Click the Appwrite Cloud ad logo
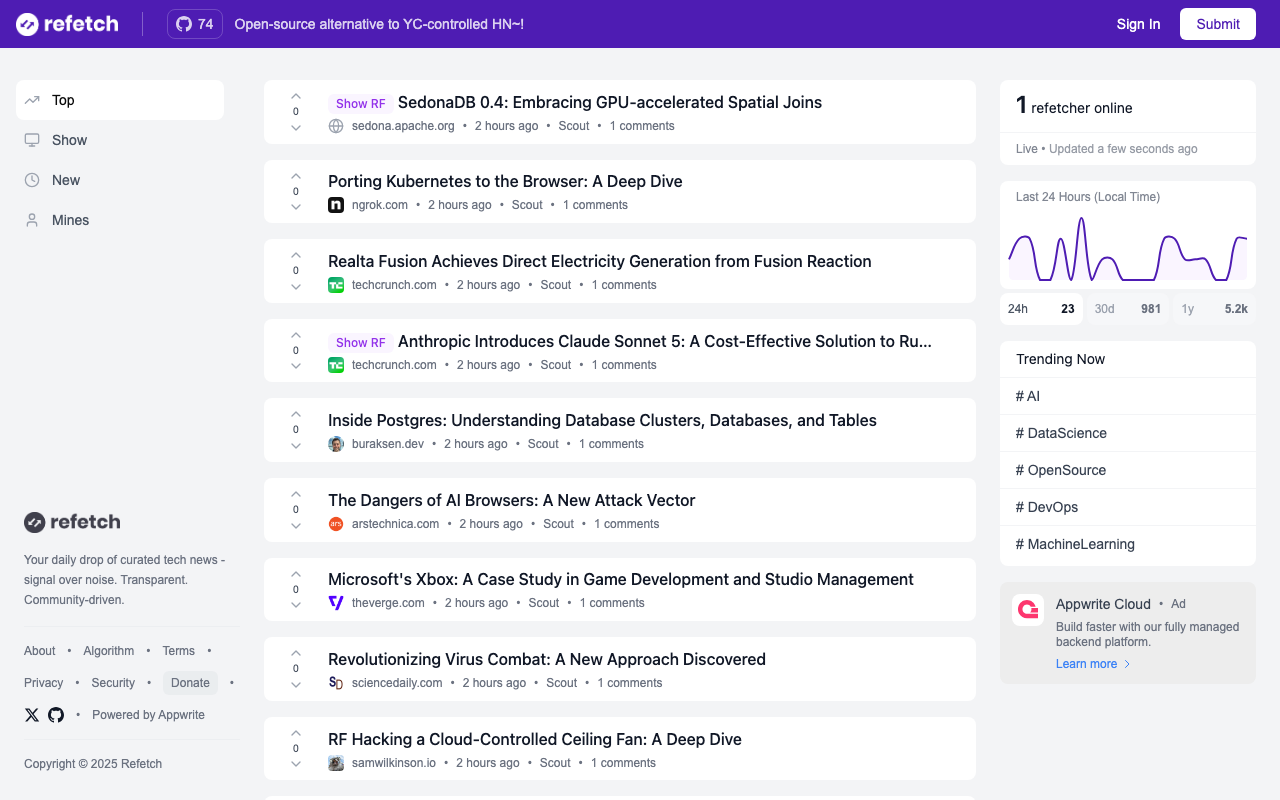1280x800 pixels. 1028,610
